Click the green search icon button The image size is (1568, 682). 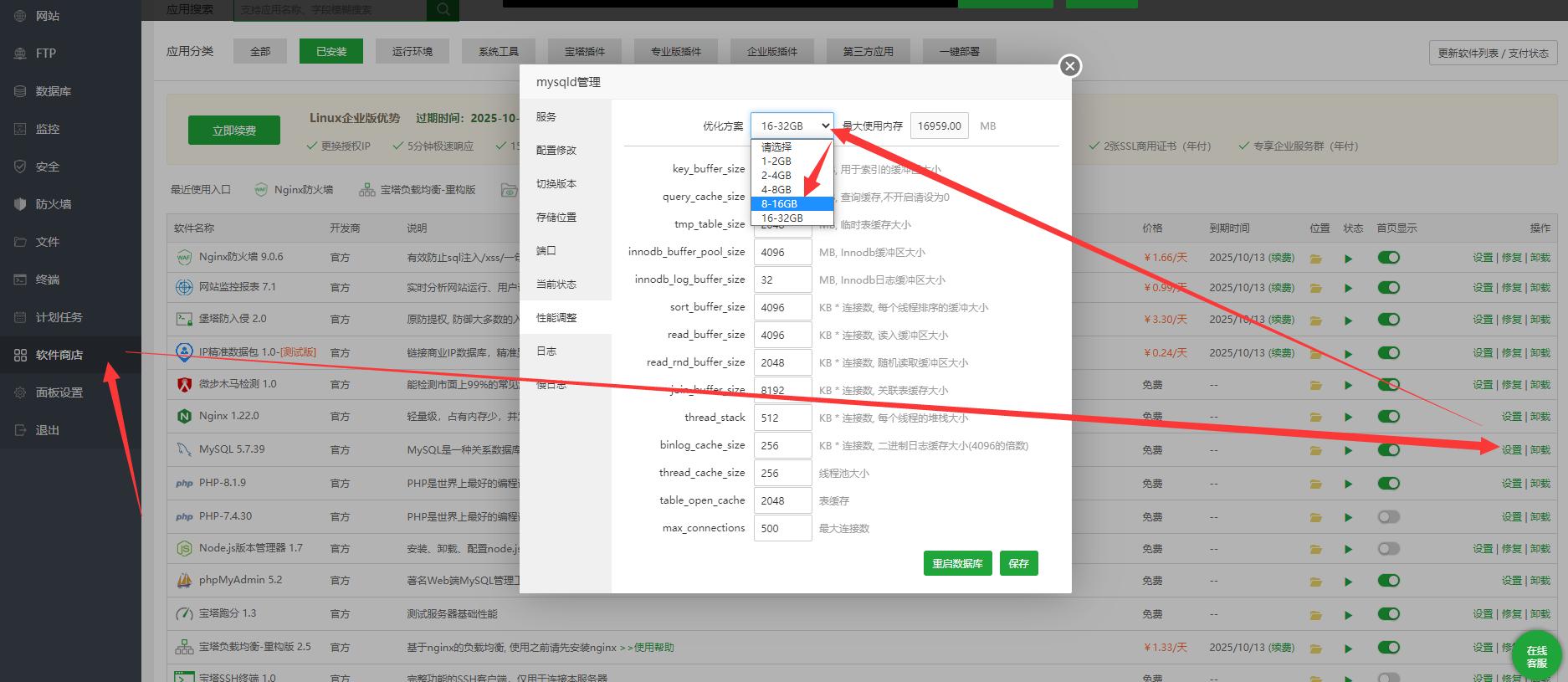[x=443, y=9]
